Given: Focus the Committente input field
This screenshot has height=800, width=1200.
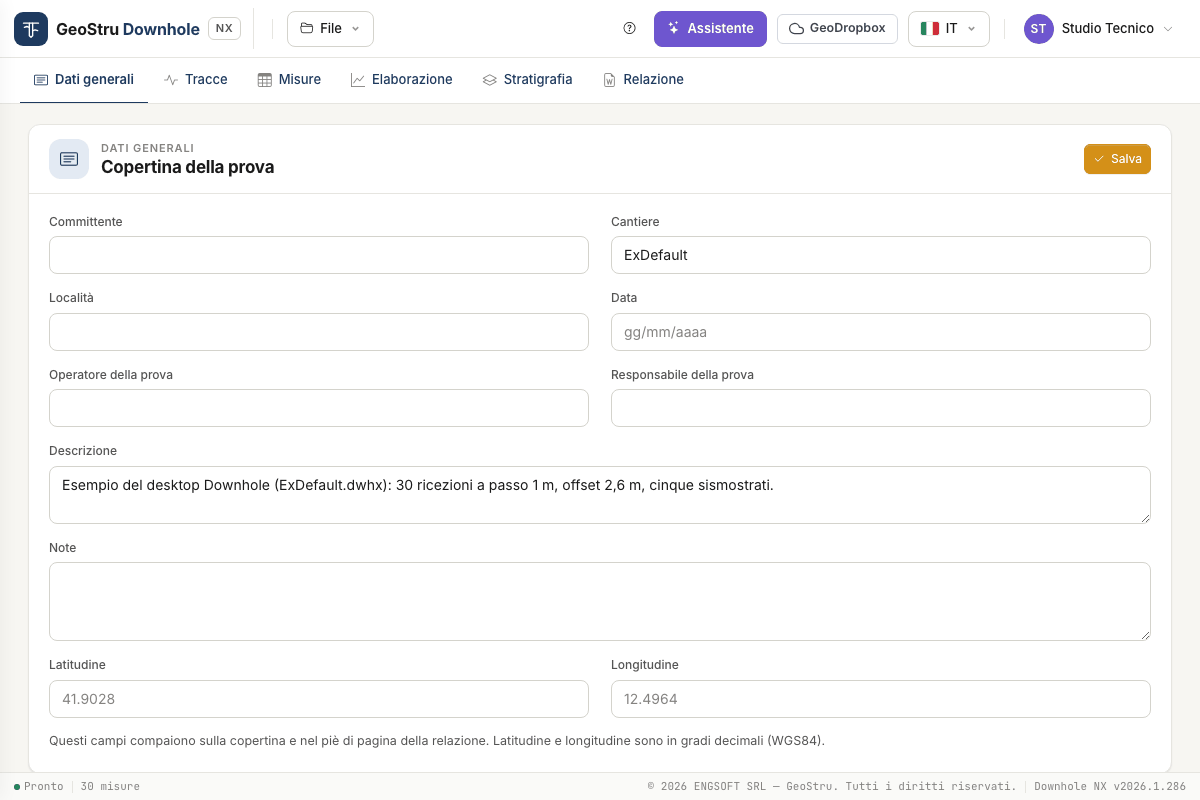Looking at the screenshot, I should (319, 255).
